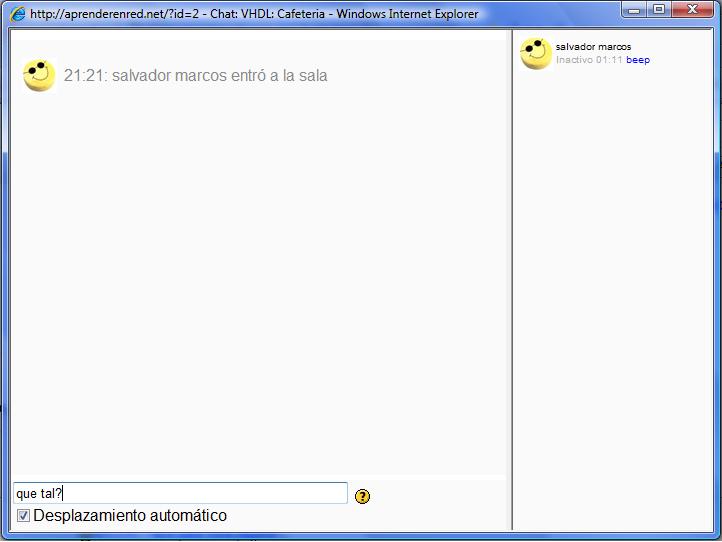722x542 pixels.
Task: Click empty space in the user list panel
Action: pos(612,300)
